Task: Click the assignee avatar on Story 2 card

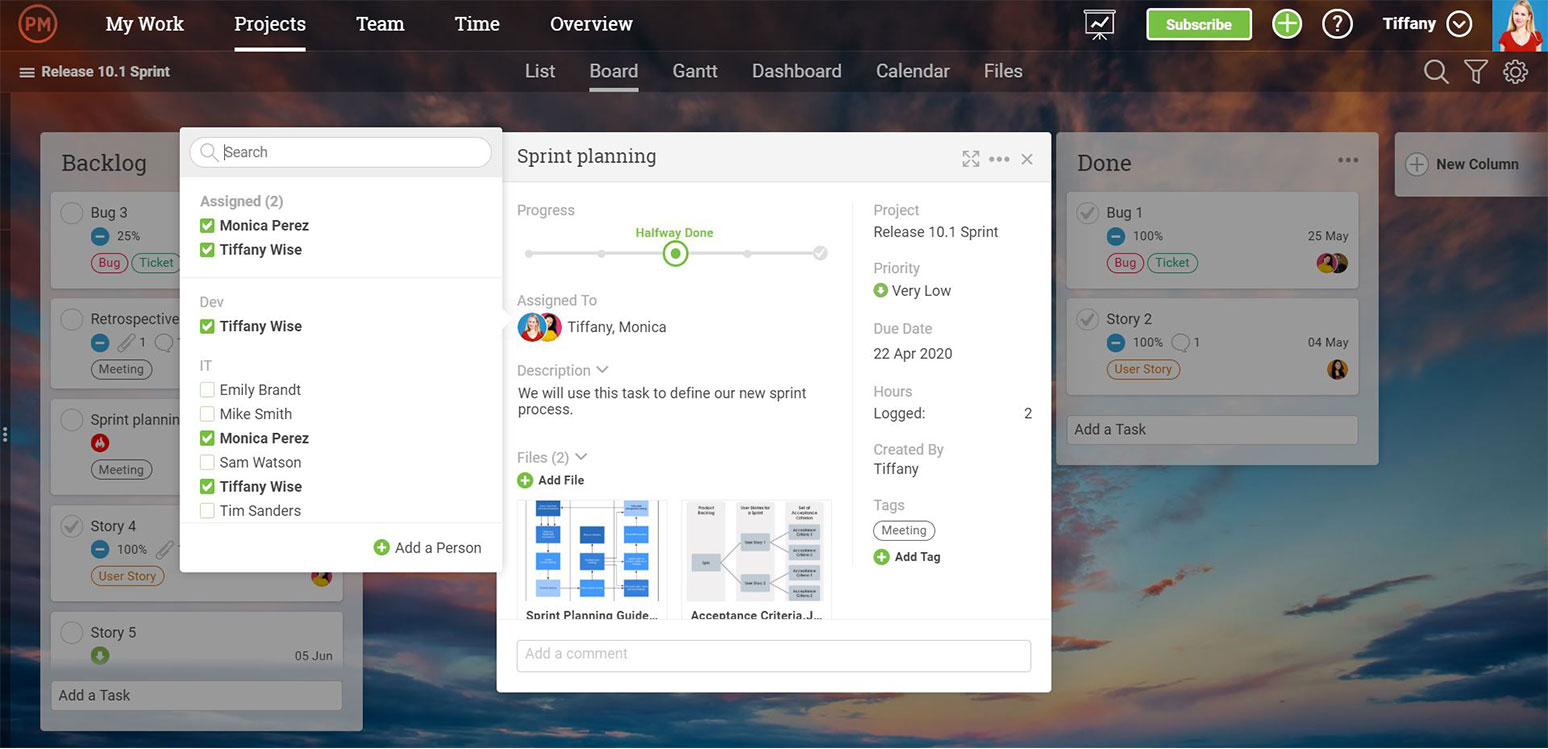Action: [x=1337, y=369]
